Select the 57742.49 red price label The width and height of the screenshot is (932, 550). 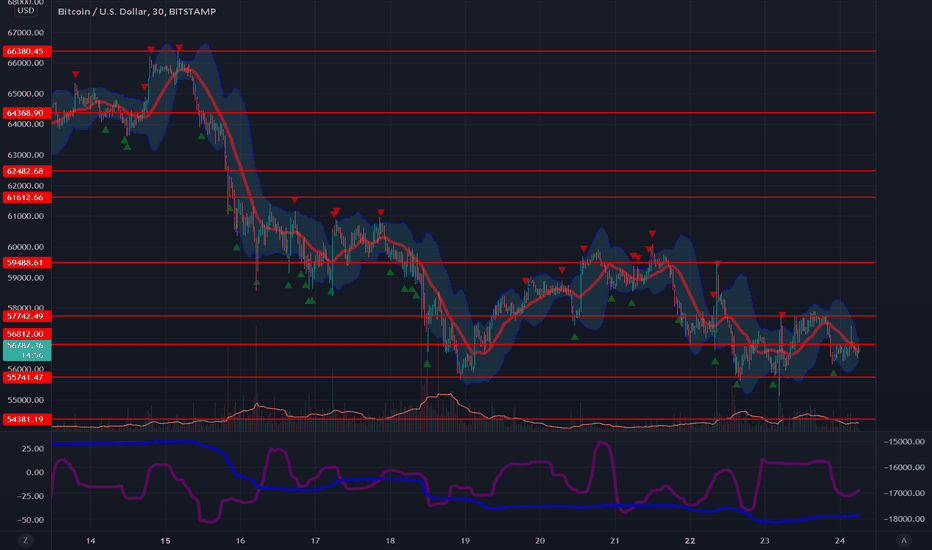click(x=27, y=316)
